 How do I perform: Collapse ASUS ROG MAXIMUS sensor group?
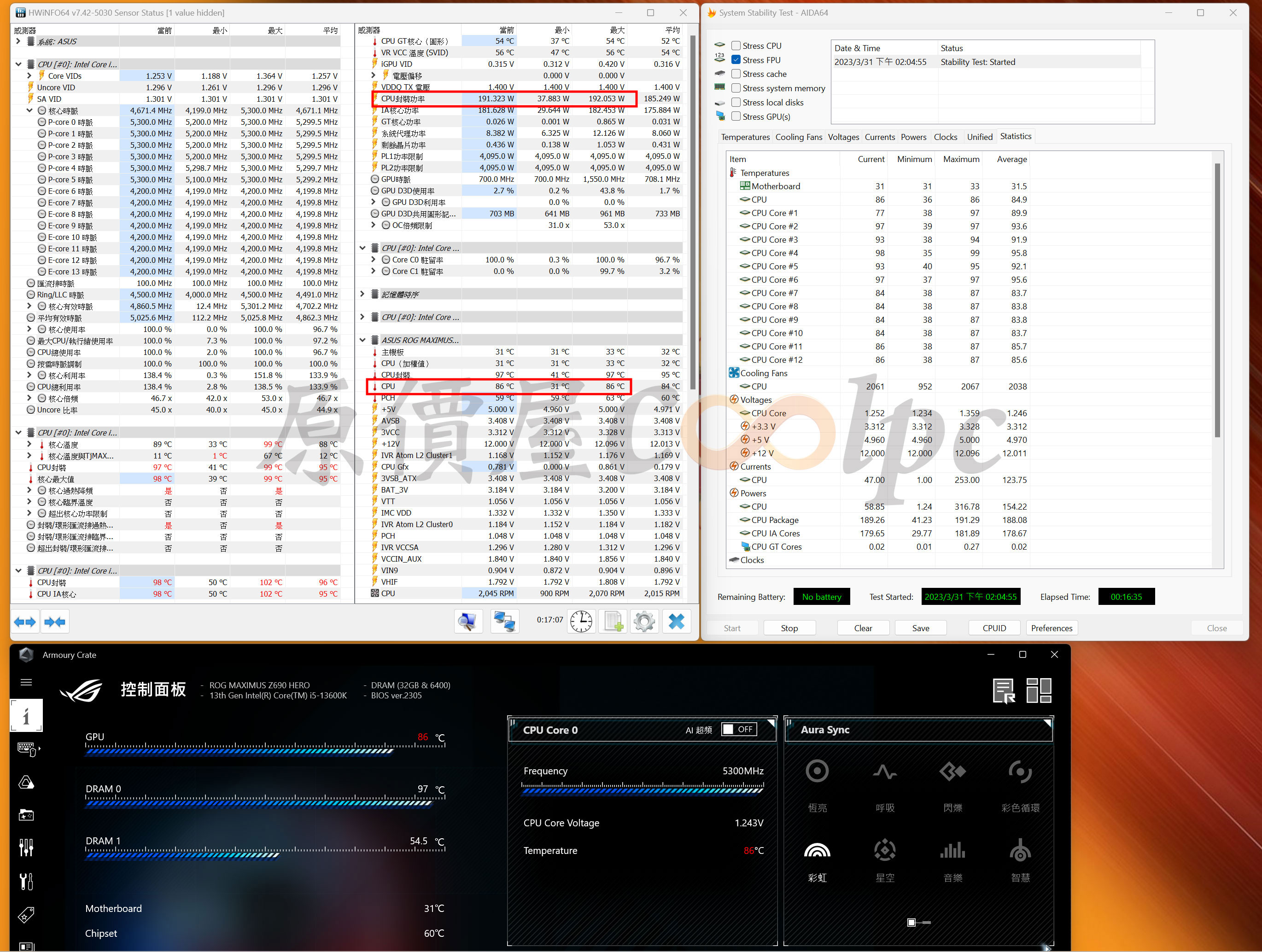pyautogui.click(x=362, y=340)
